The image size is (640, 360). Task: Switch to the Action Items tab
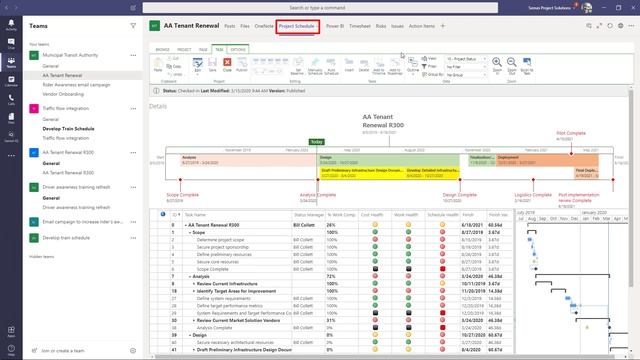[422, 26]
